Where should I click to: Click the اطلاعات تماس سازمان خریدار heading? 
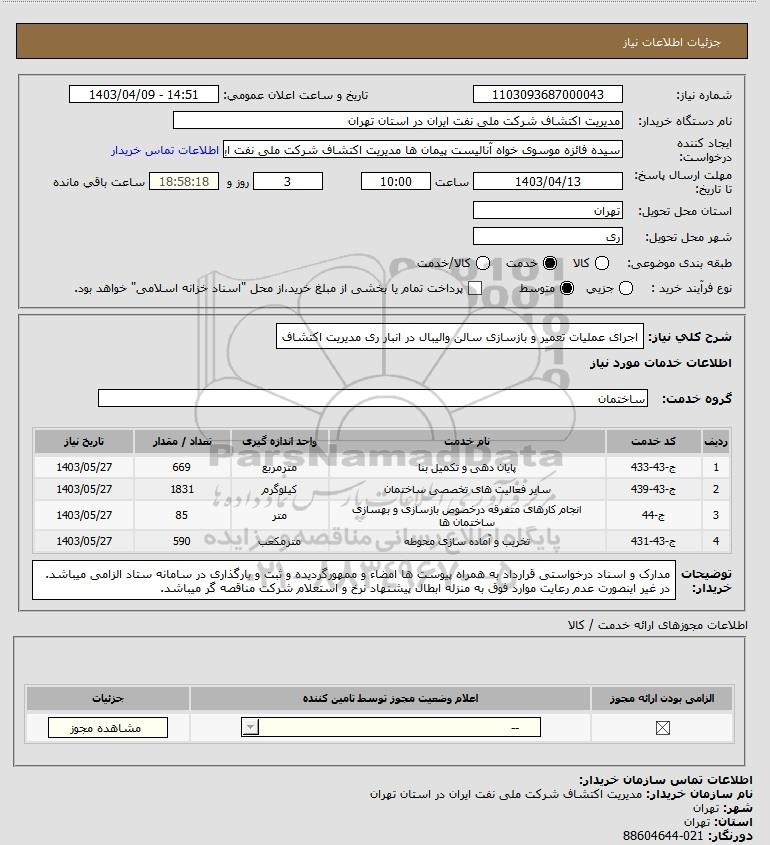tap(666, 780)
